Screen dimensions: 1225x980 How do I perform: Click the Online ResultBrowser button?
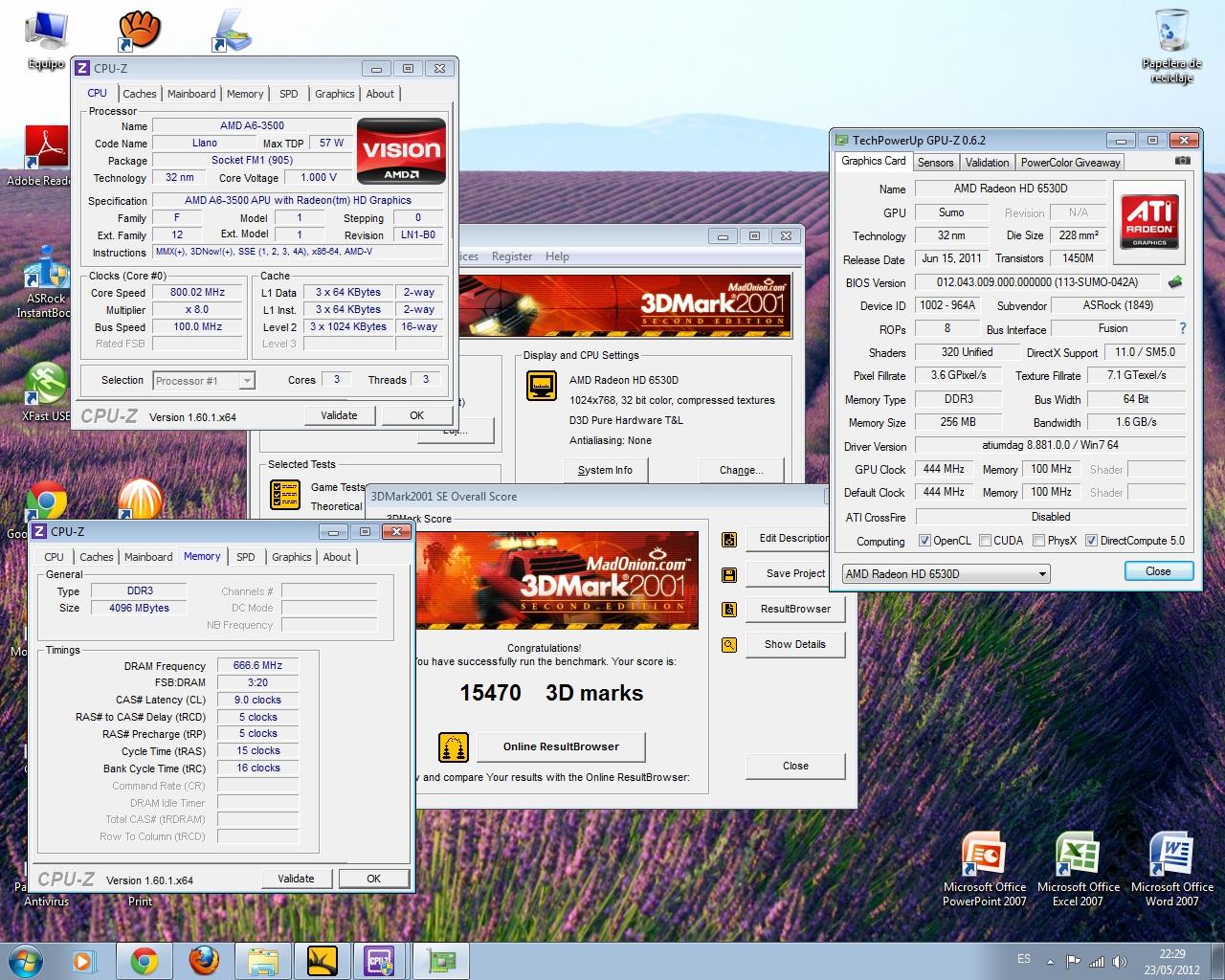[561, 746]
